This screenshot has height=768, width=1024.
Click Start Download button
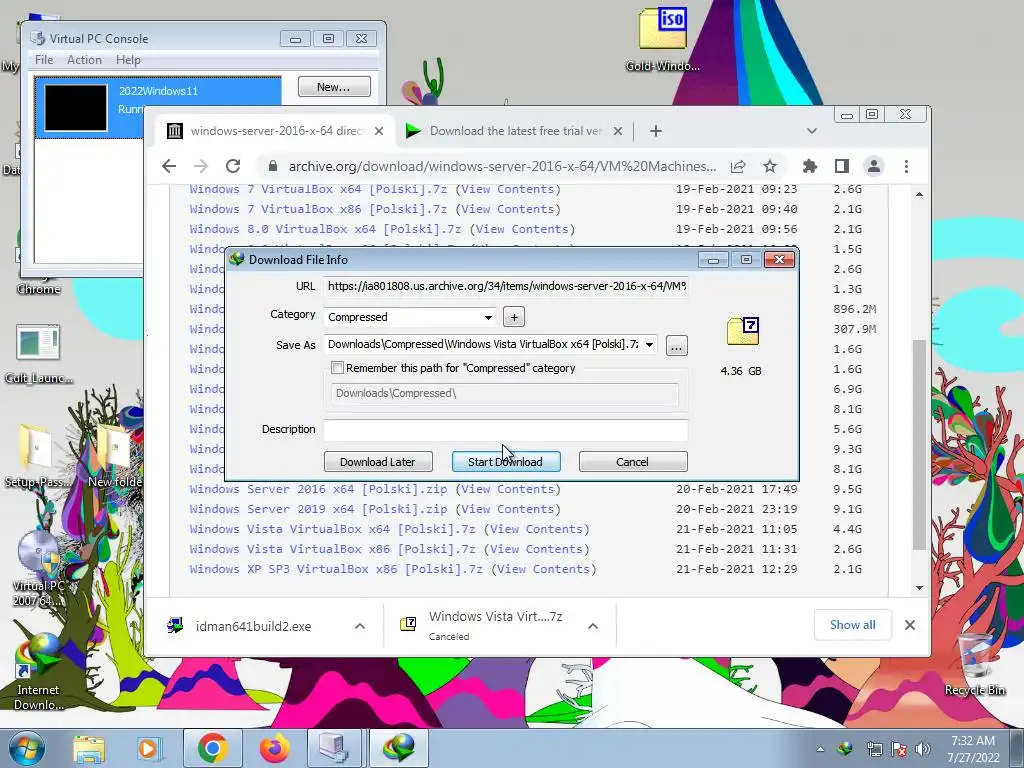pos(506,462)
